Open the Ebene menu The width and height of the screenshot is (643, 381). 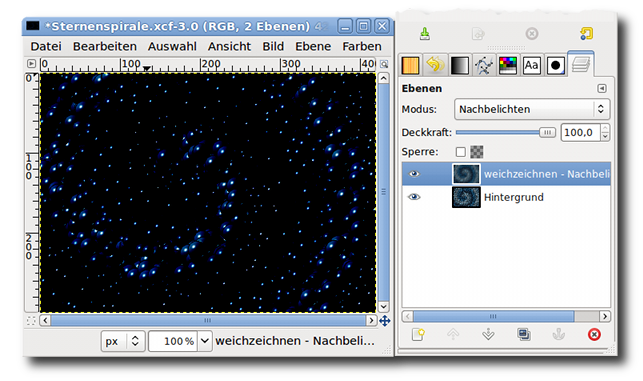[x=313, y=46]
